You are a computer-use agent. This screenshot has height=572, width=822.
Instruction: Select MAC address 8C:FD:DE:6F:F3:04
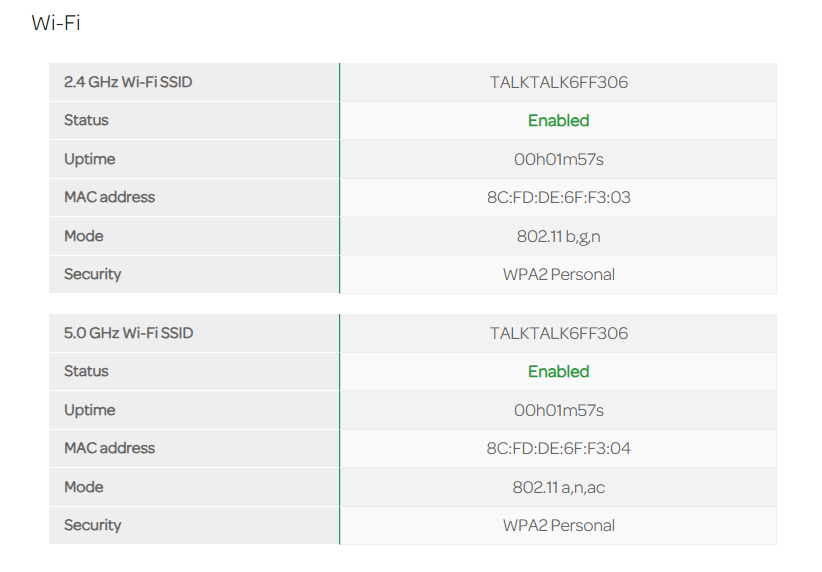coord(558,448)
